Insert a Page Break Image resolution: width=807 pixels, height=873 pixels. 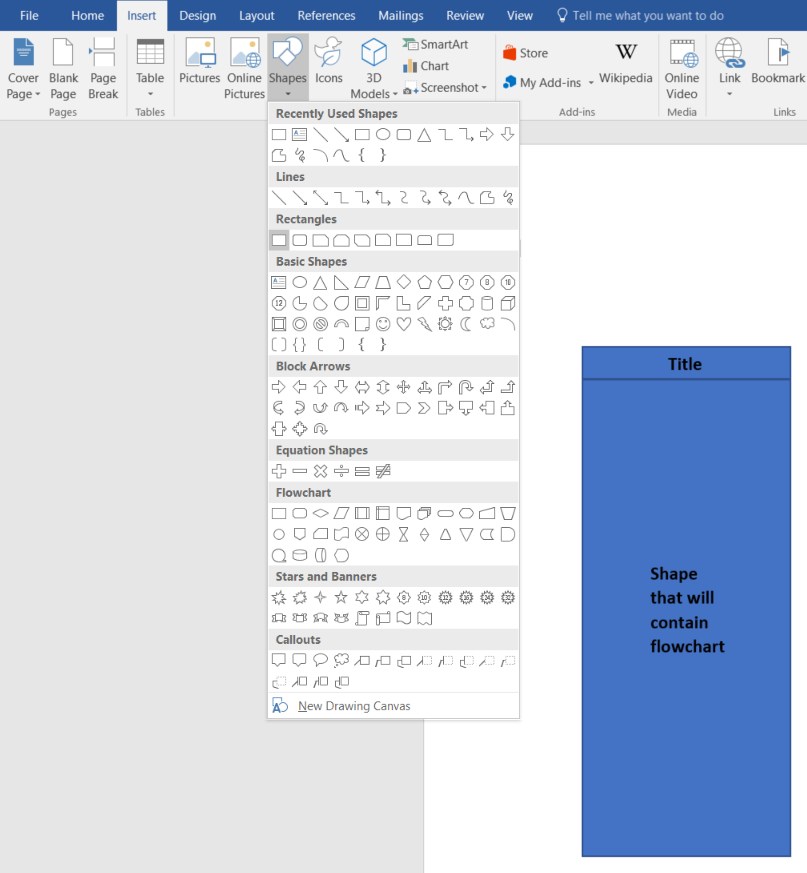click(x=103, y=63)
